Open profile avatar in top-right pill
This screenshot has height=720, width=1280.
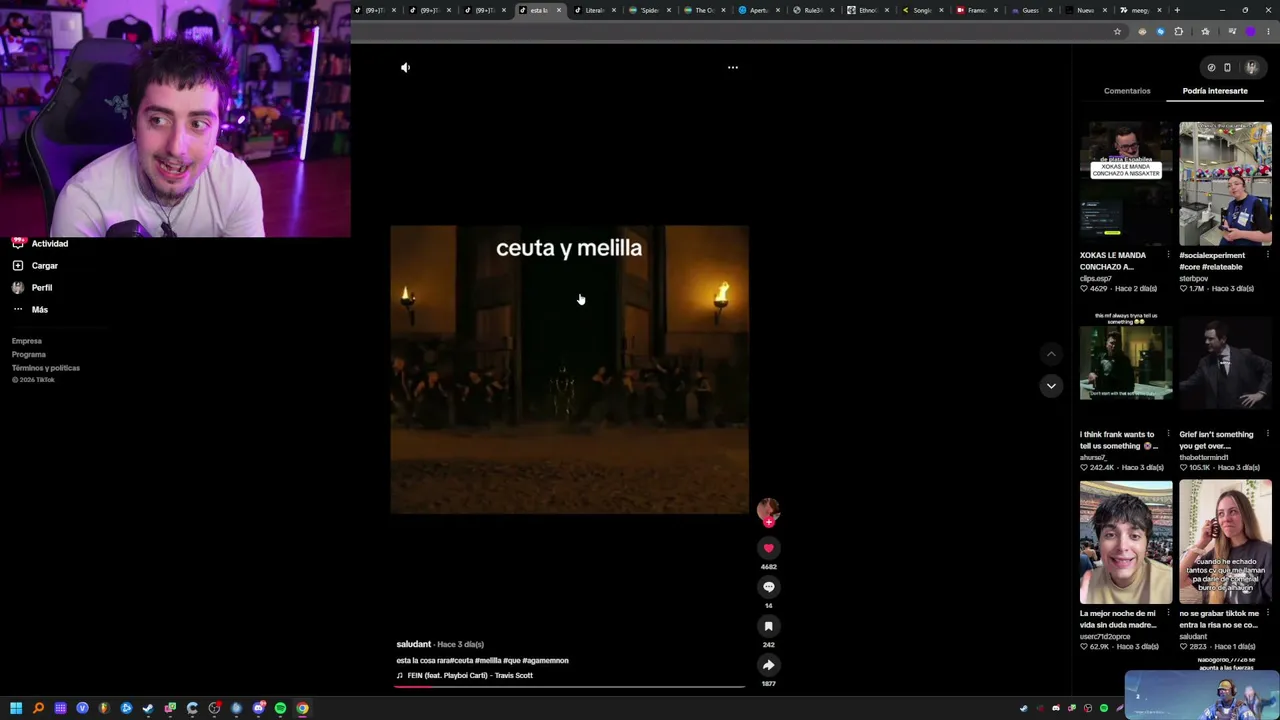[1251, 68]
